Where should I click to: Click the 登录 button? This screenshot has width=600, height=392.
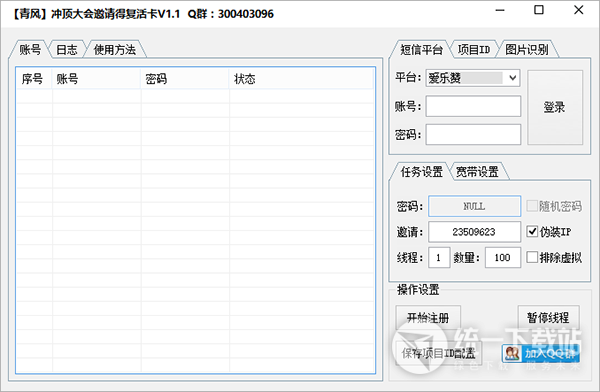coord(555,107)
